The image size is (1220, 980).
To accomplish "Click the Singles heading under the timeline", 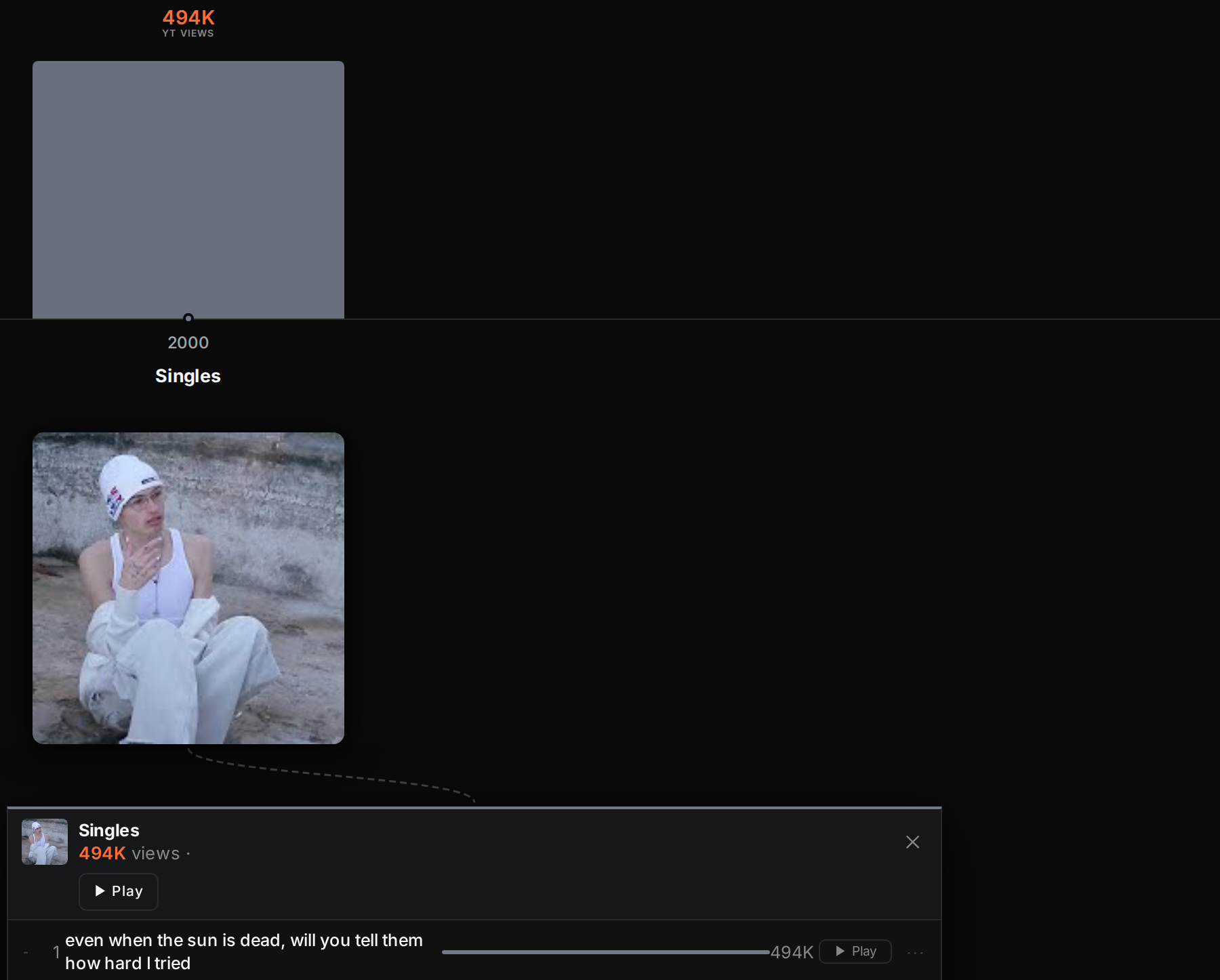I will (188, 376).
